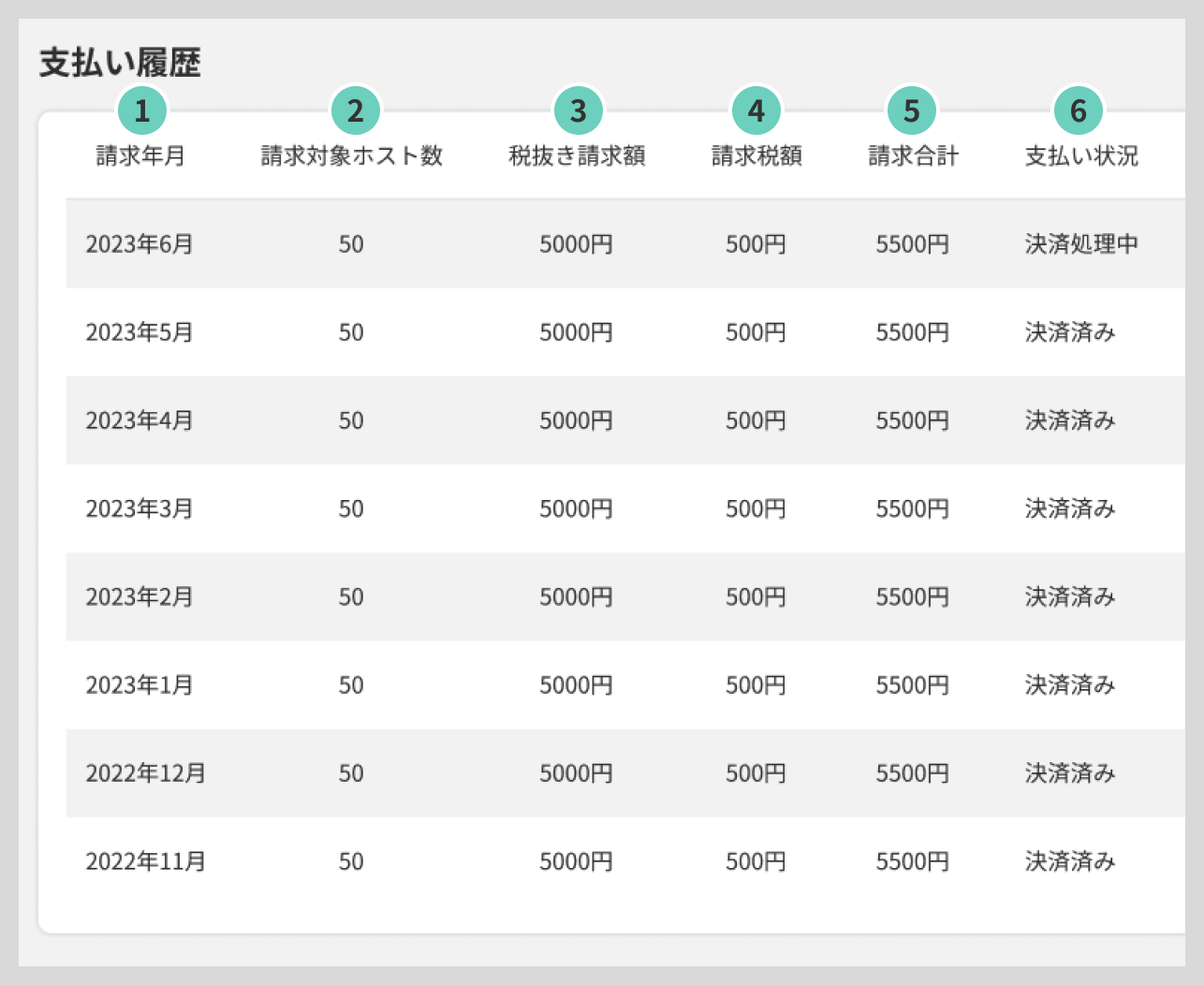Click the 支払い状況 column header
The image size is (1204, 985).
[x=1081, y=156]
